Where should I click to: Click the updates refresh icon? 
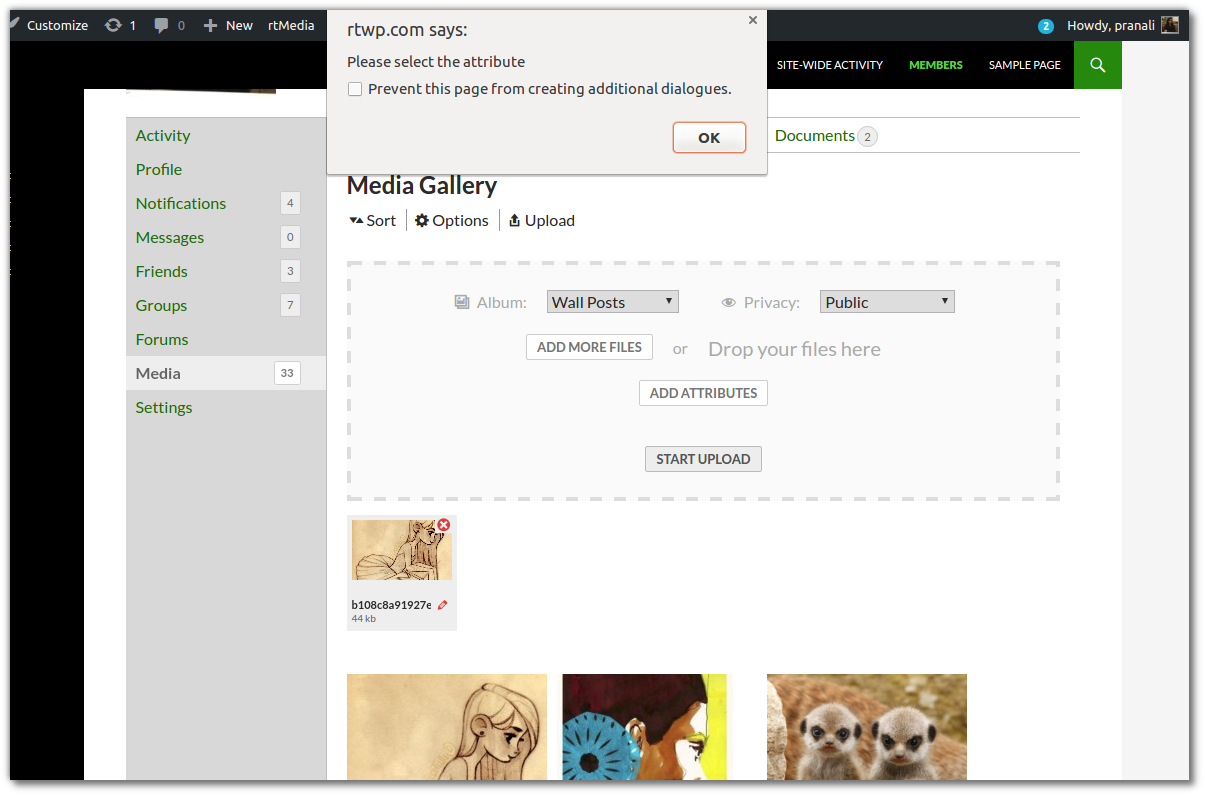click(x=119, y=25)
